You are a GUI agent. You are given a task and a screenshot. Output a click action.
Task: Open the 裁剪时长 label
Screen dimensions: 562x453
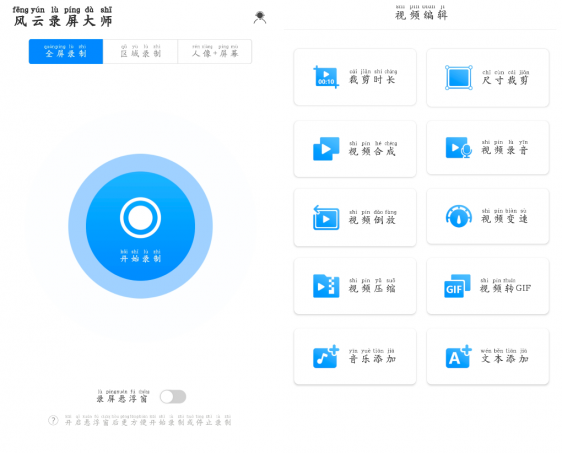(373, 77)
